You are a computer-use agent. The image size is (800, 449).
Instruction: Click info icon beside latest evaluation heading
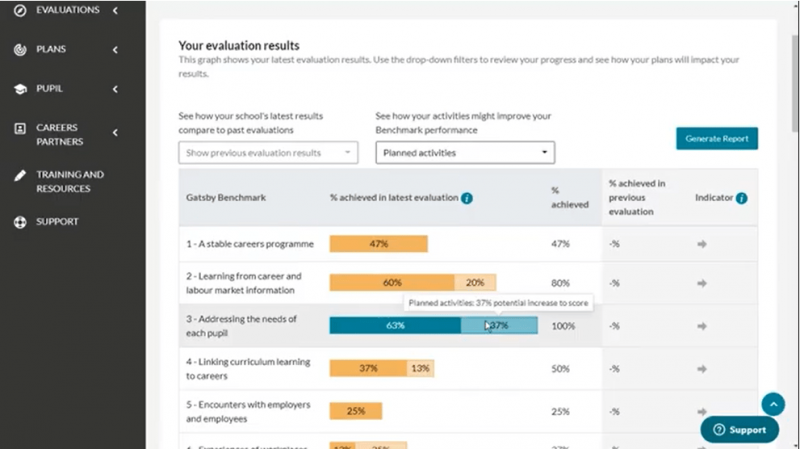467,198
